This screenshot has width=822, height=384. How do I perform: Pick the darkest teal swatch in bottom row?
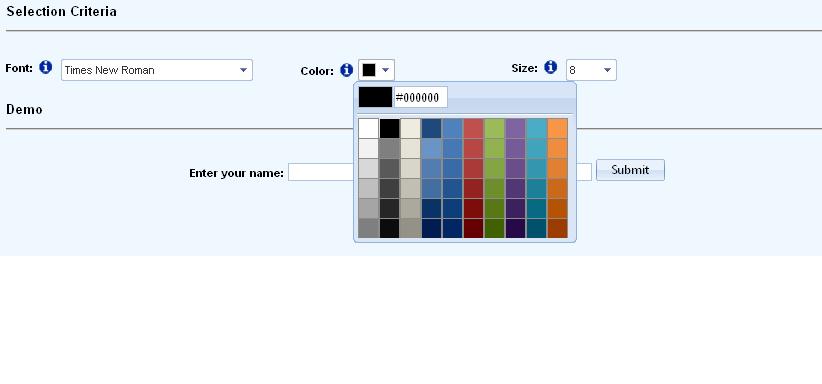536,228
